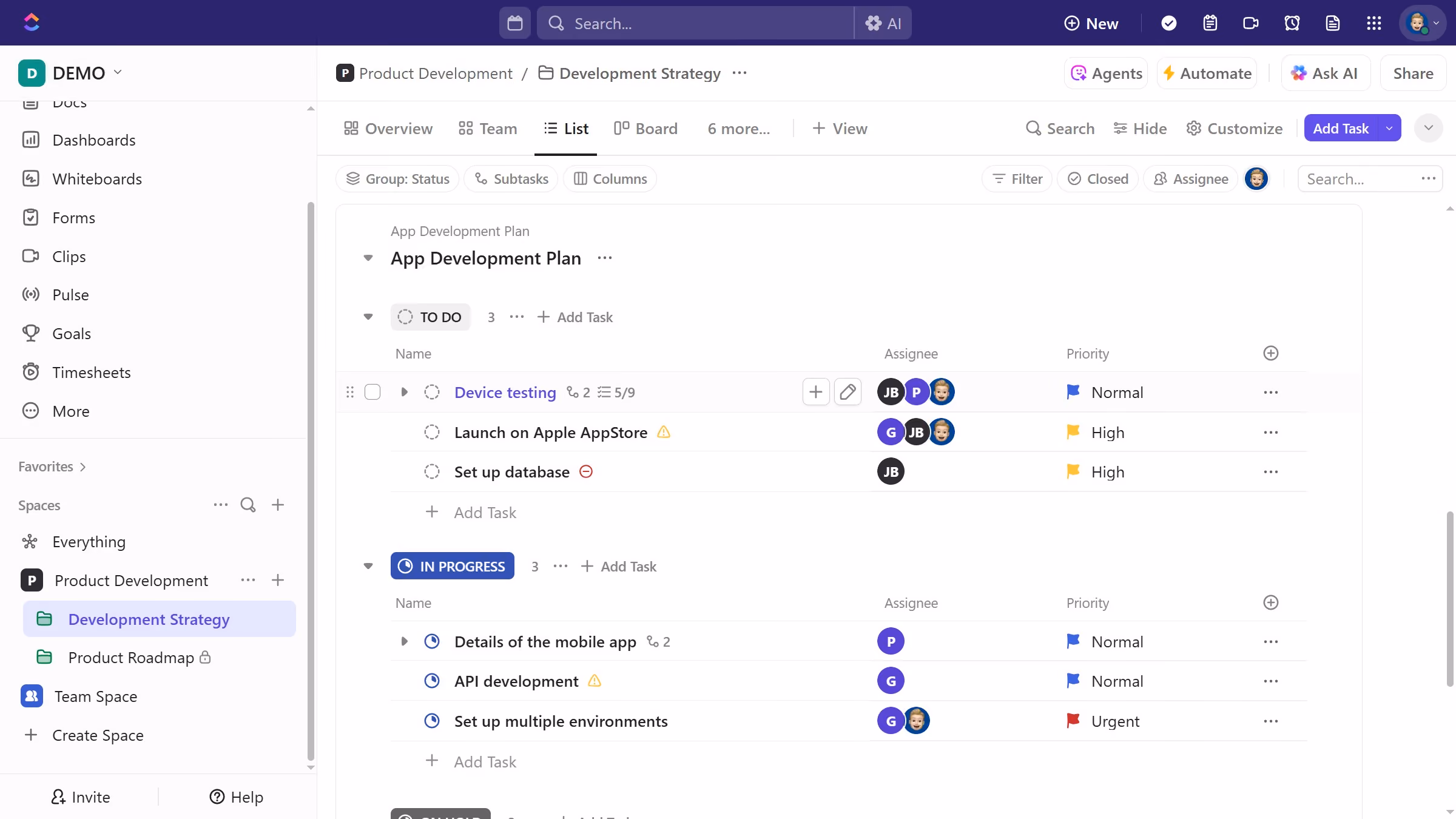Collapse the TO DO group
Viewport: 1456px width, 819px height.
pos(368,317)
